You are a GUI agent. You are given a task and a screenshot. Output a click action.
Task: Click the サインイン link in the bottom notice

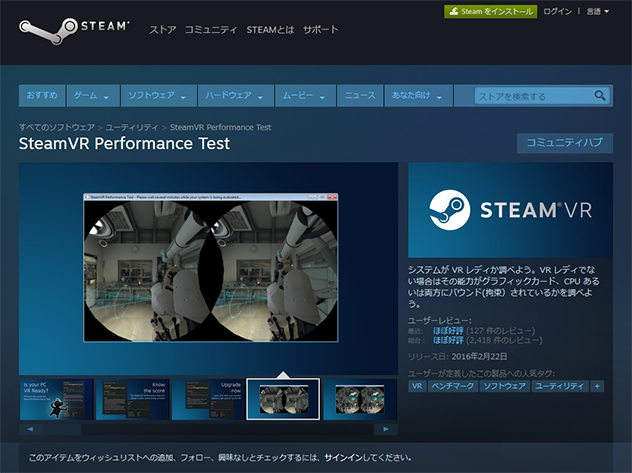[343, 458]
